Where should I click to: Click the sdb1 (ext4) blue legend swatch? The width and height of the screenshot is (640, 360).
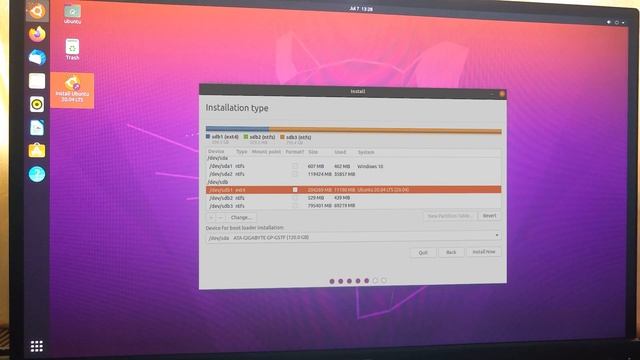click(x=208, y=137)
